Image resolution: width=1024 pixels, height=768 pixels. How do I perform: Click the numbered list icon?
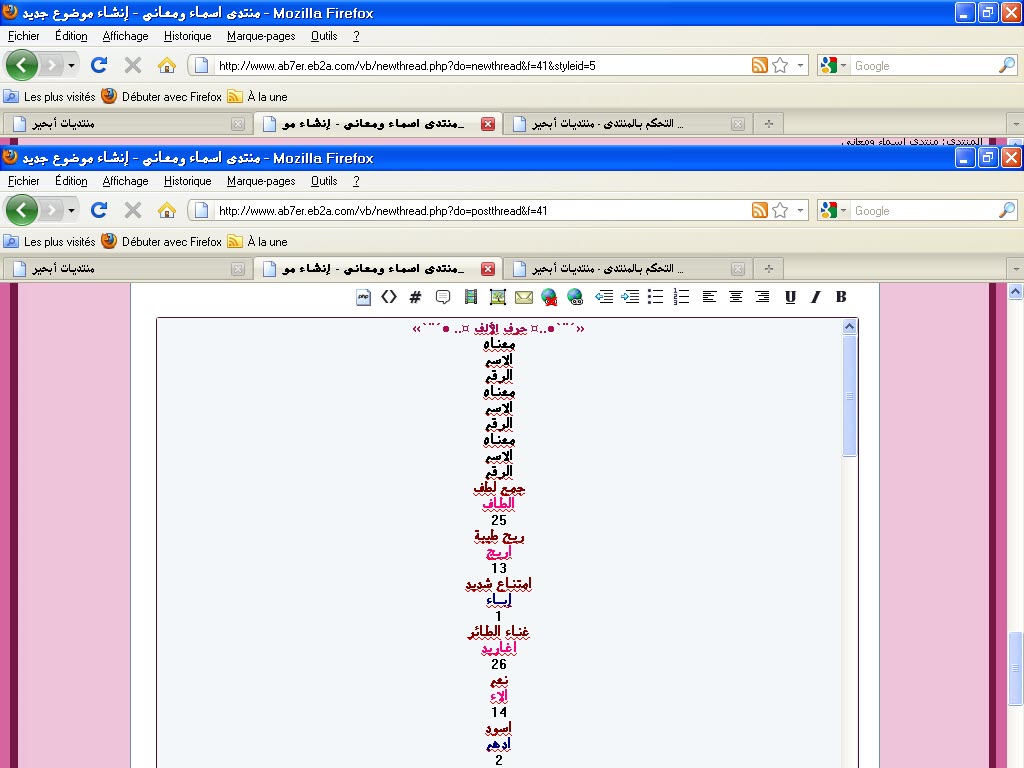tap(682, 297)
